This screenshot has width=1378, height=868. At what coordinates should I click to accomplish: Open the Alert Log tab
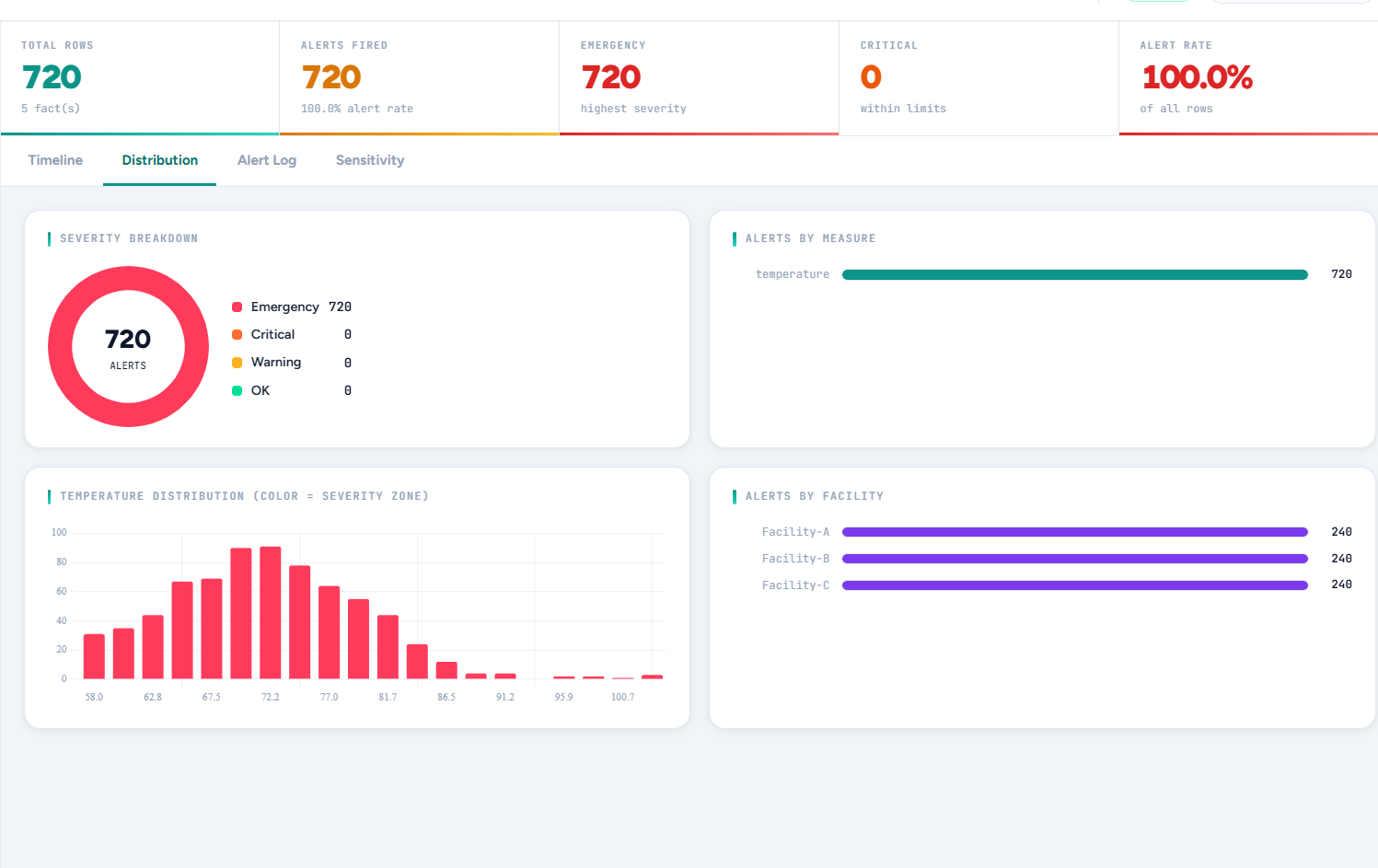point(266,160)
